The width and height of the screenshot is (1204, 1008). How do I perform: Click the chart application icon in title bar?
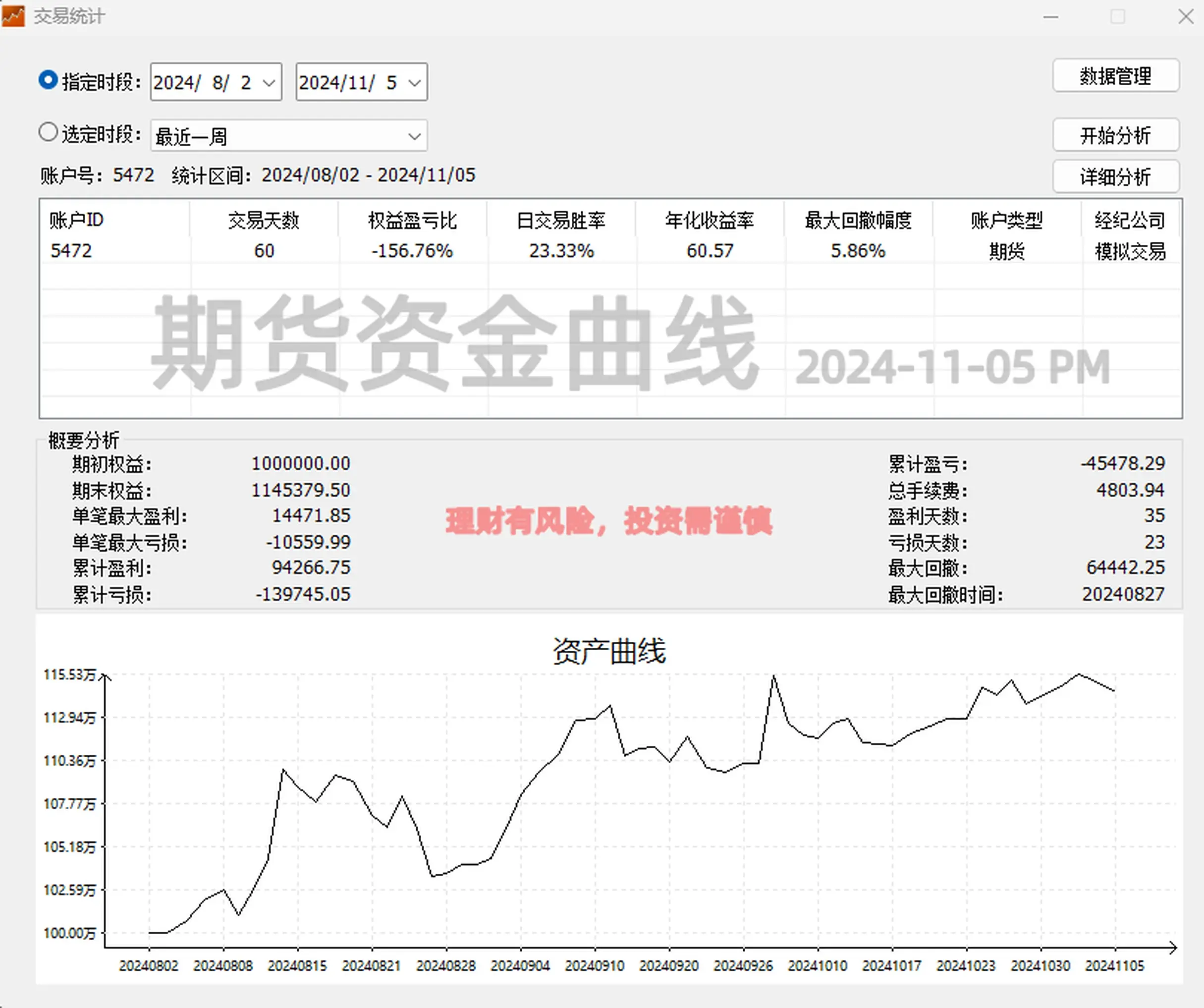pyautogui.click(x=13, y=16)
